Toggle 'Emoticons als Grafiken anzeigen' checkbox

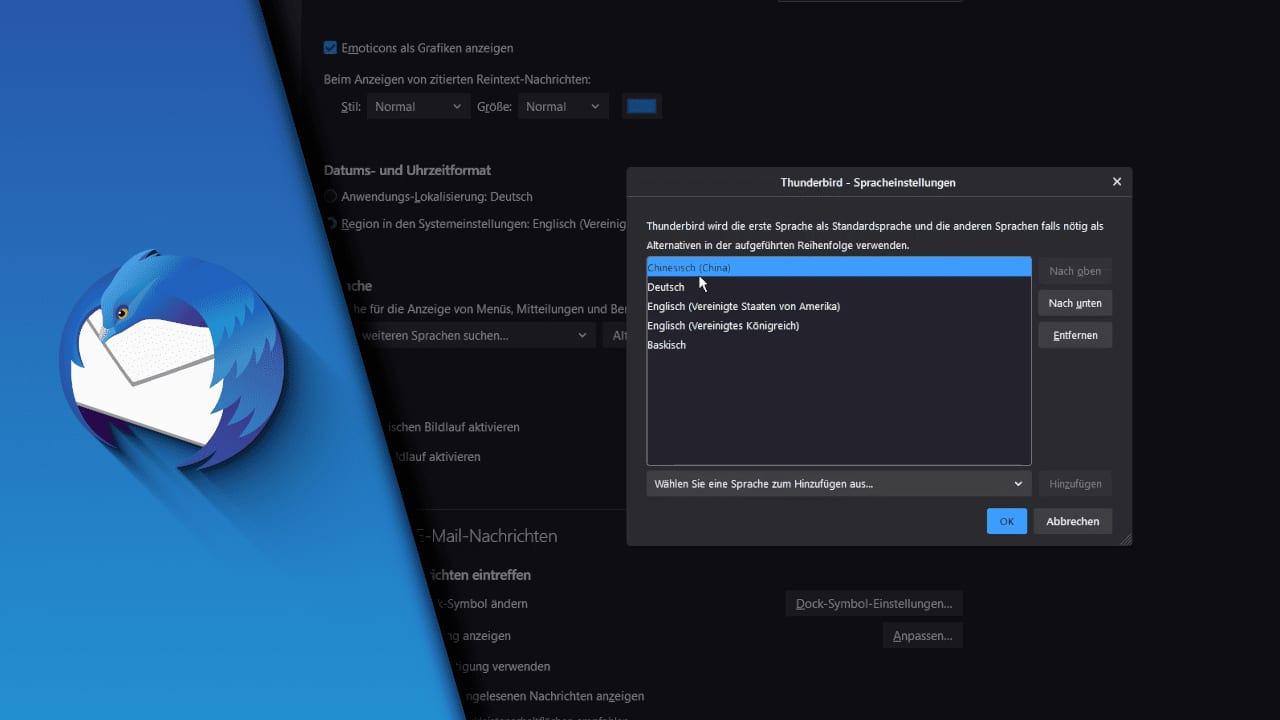click(330, 48)
